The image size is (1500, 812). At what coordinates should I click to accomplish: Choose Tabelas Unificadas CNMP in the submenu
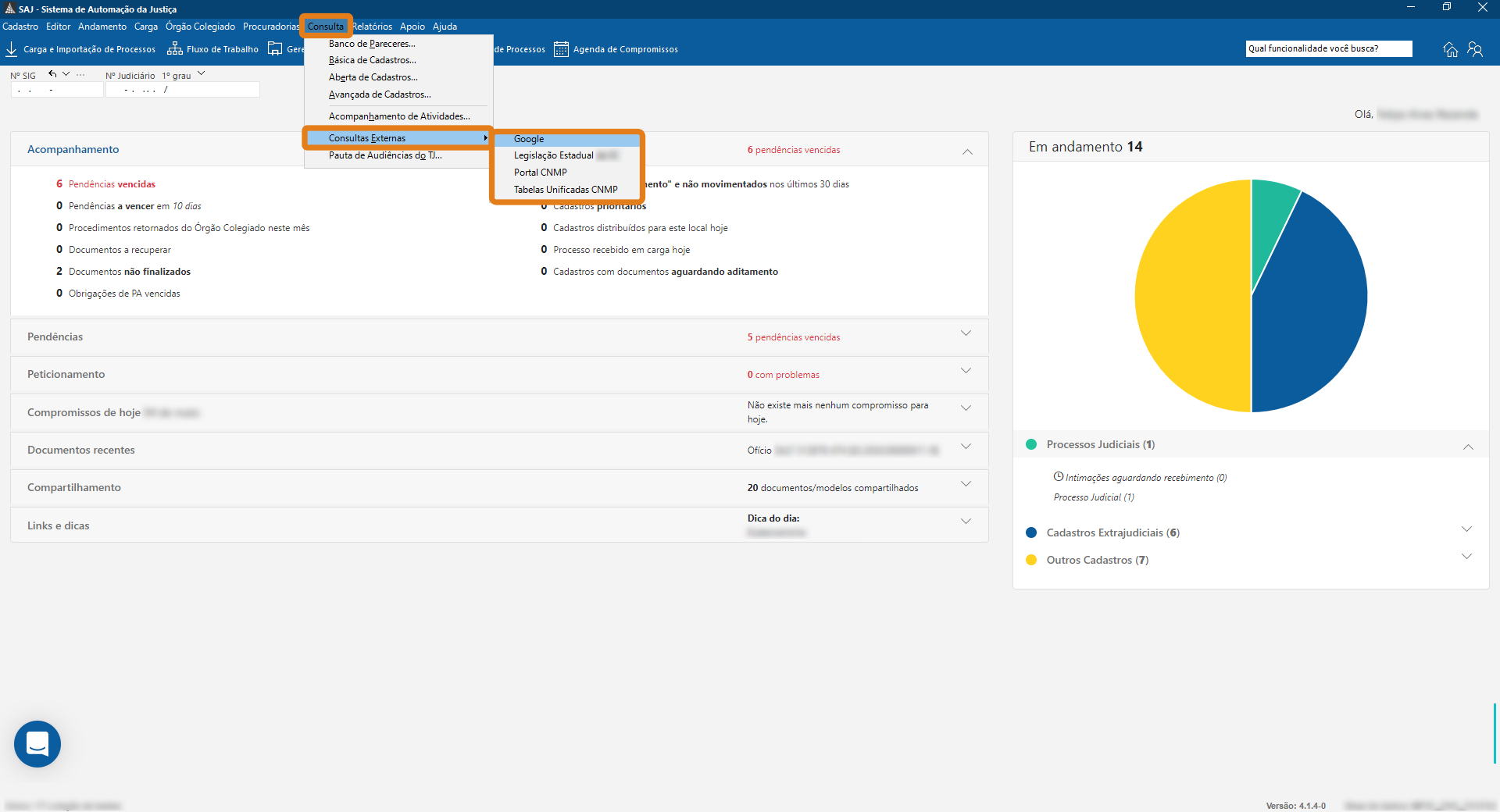[567, 190]
